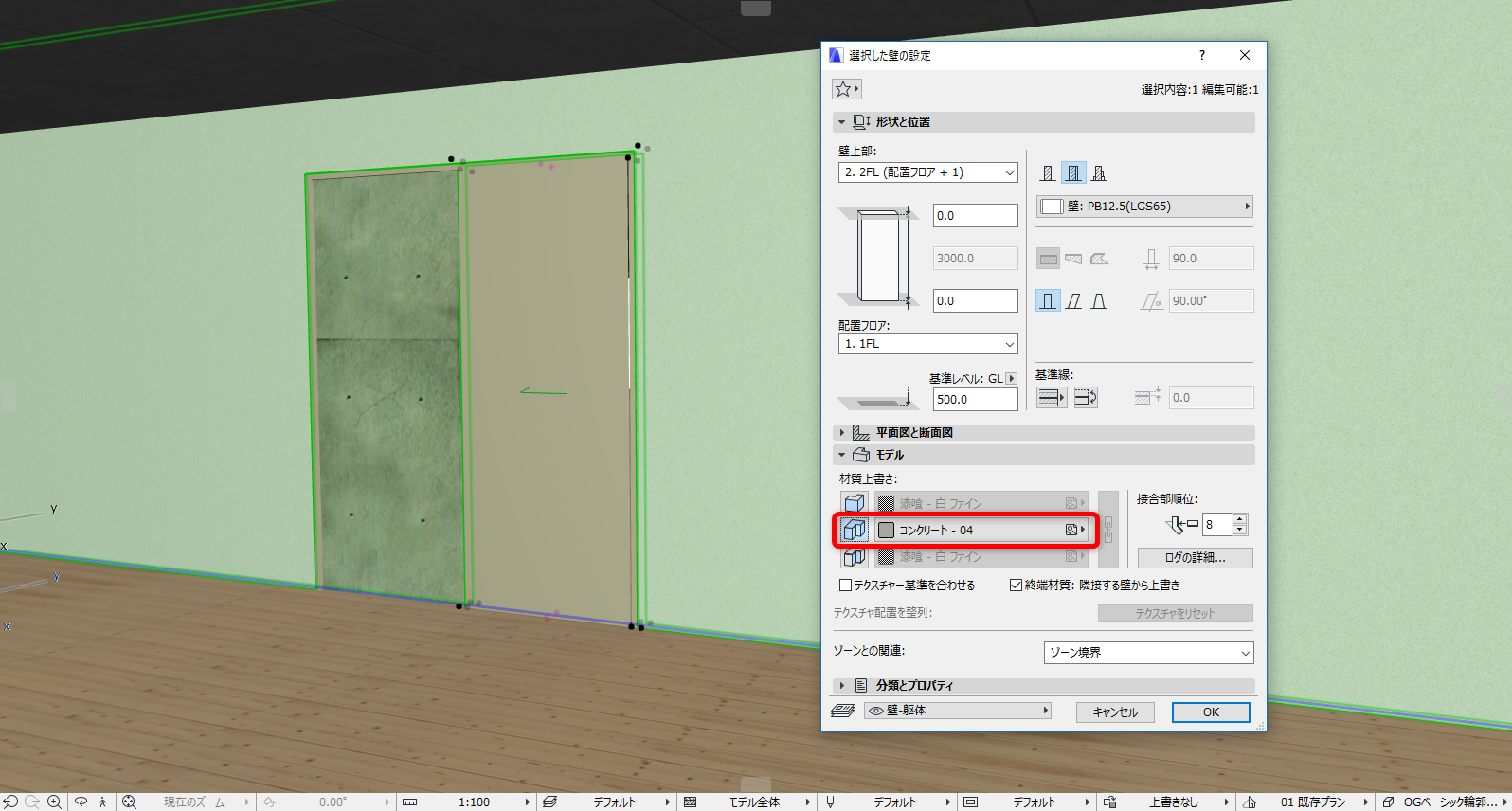Image resolution: width=1512 pixels, height=811 pixels.
Task: Choose the Polygonal wall geometry icon
Action: [1099, 259]
